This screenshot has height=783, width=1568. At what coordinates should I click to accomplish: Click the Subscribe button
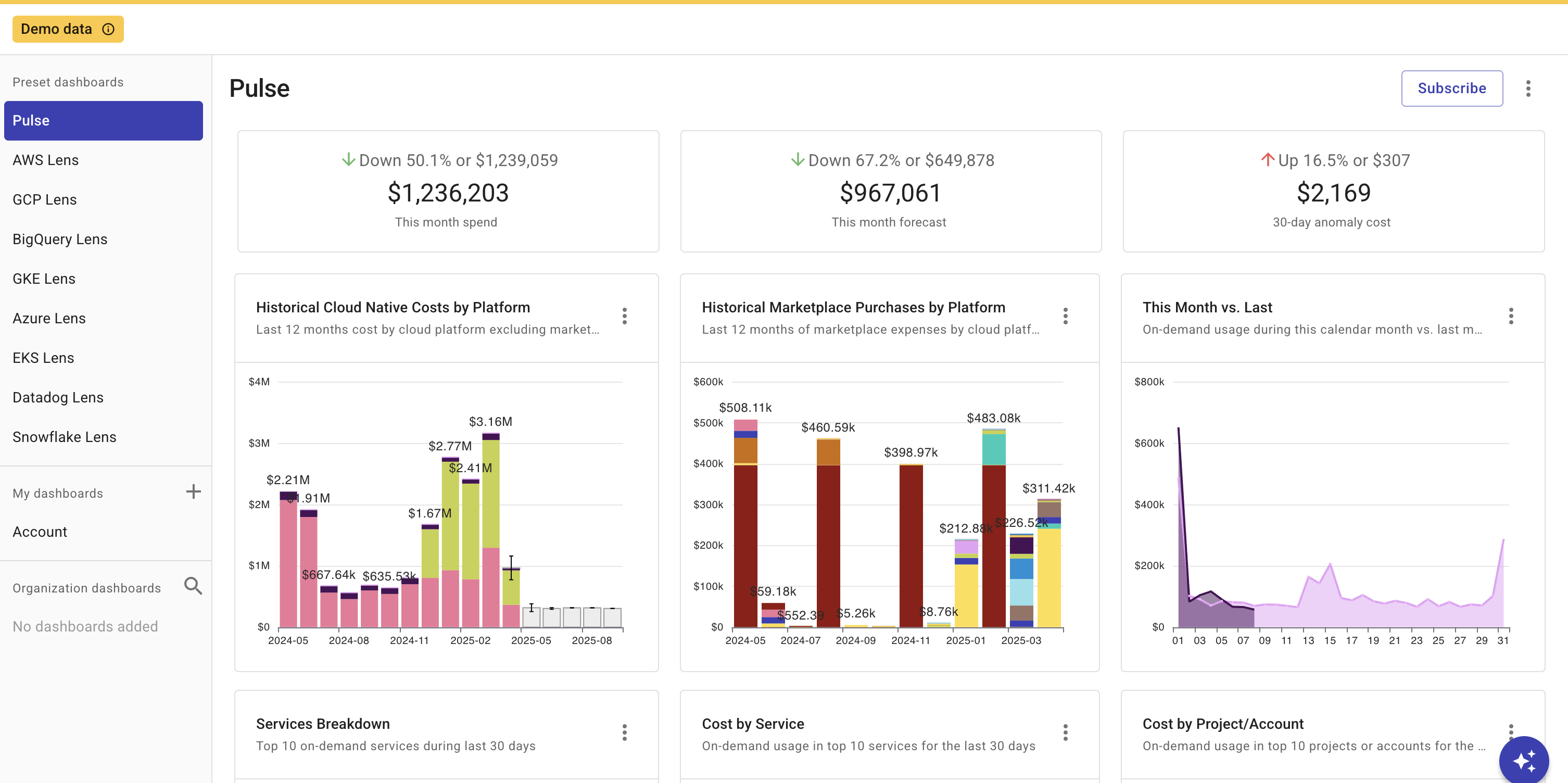[1451, 89]
